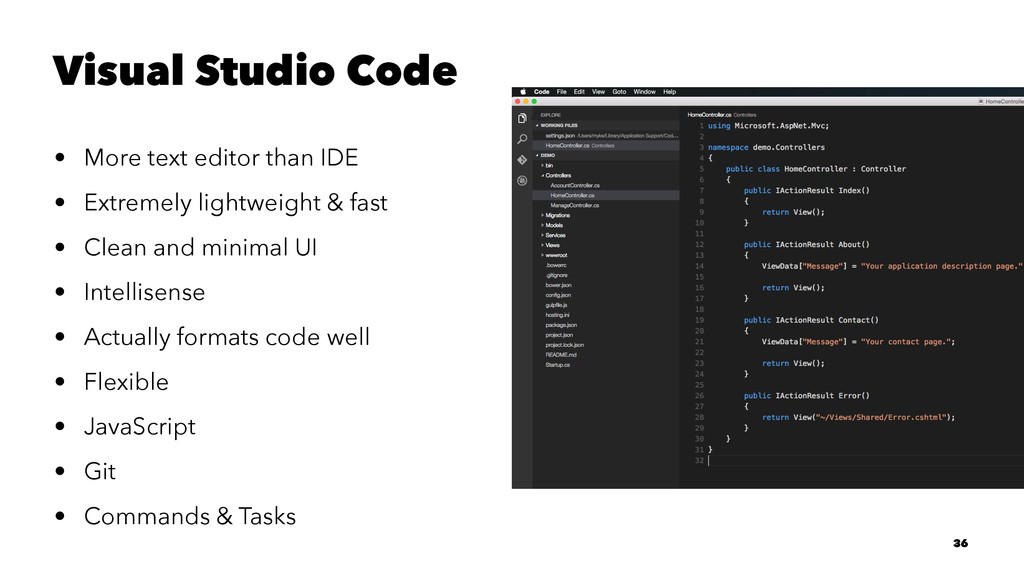Screen dimensions: 1024x576
Task: Click the 'Flexible' bullet
Action: point(126,381)
